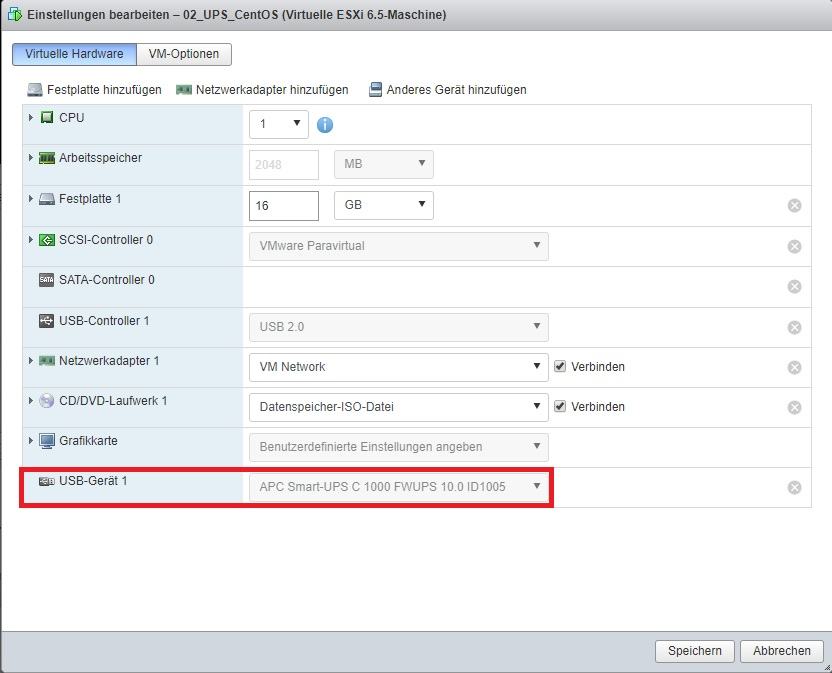The width and height of the screenshot is (832, 673).
Task: Click Netzwerkadapter hinzufügen
Action: click(x=262, y=90)
